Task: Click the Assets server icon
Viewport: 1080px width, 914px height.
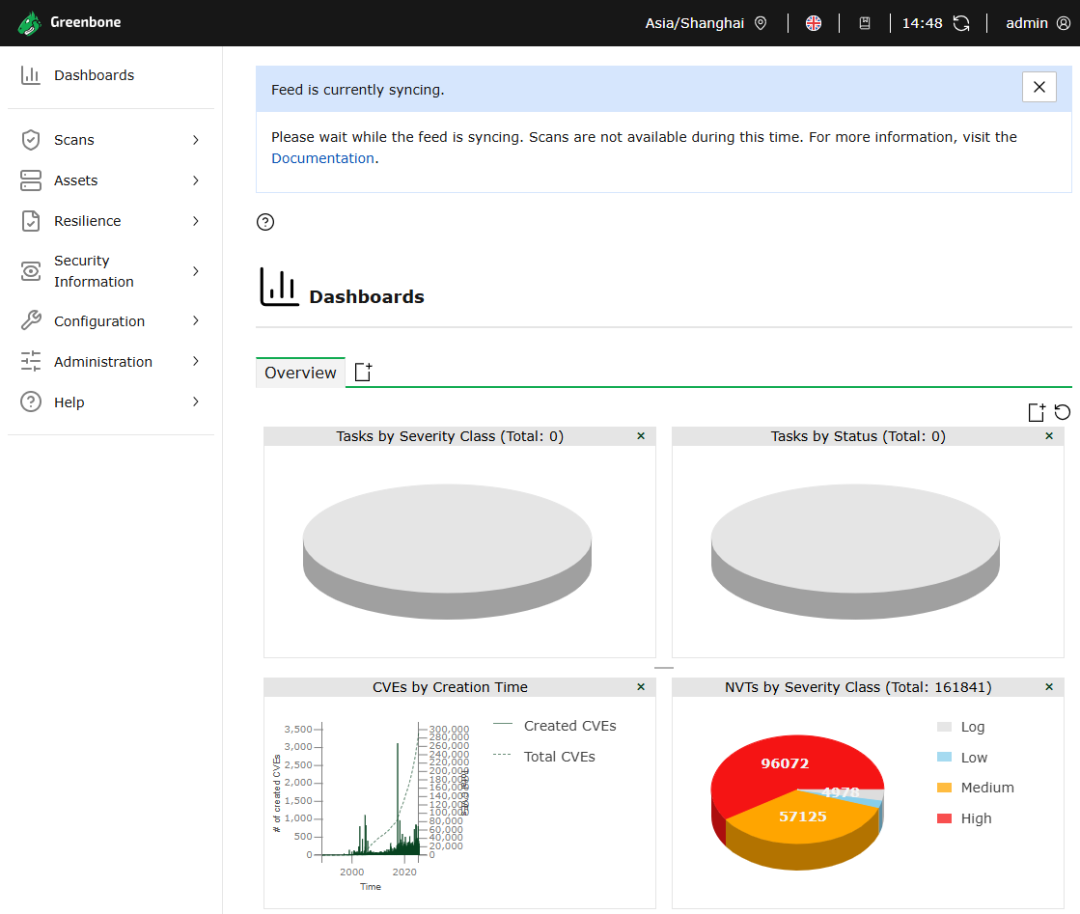Action: 30,180
